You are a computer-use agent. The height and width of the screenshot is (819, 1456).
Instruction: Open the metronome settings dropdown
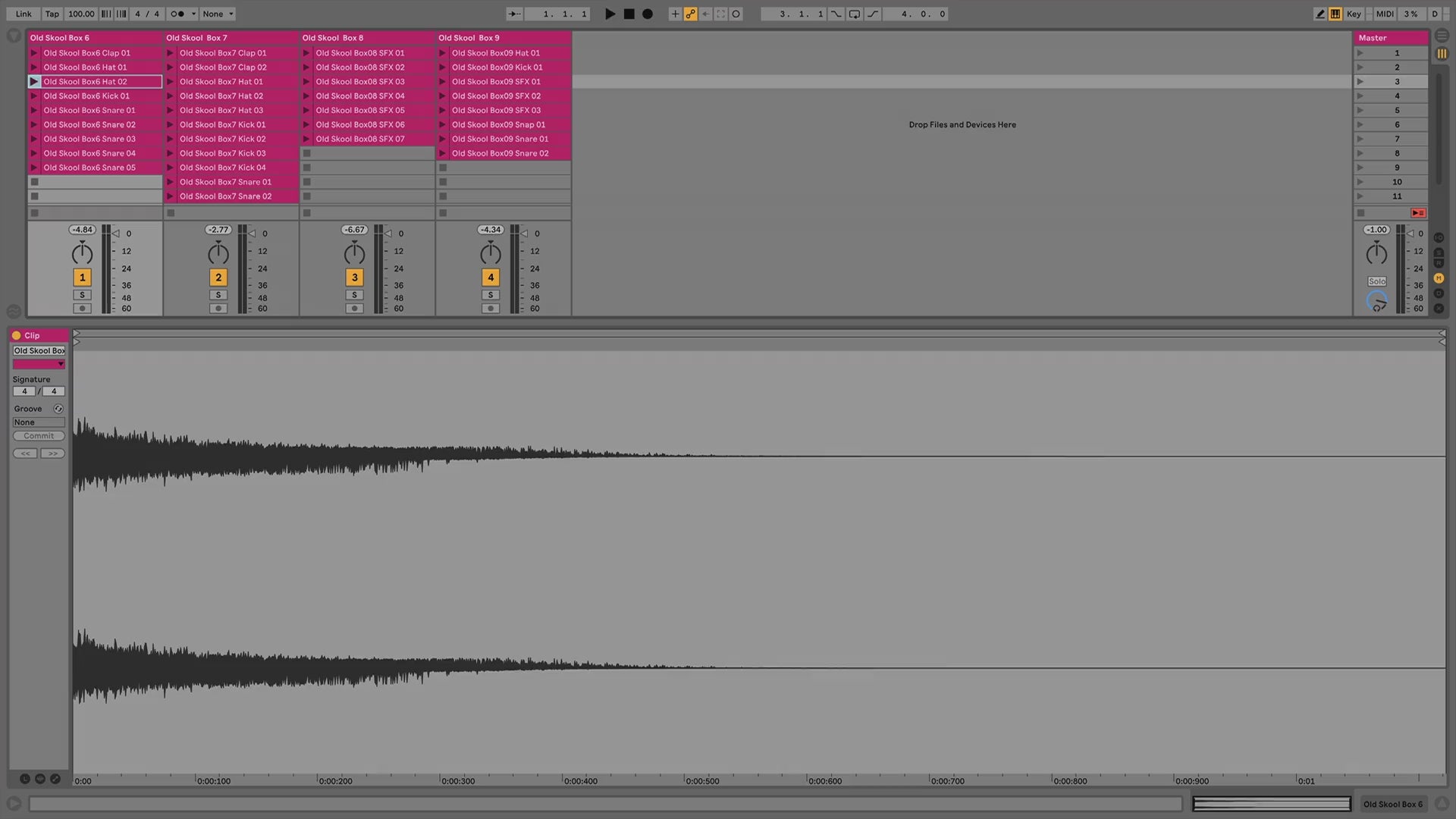[x=193, y=14]
